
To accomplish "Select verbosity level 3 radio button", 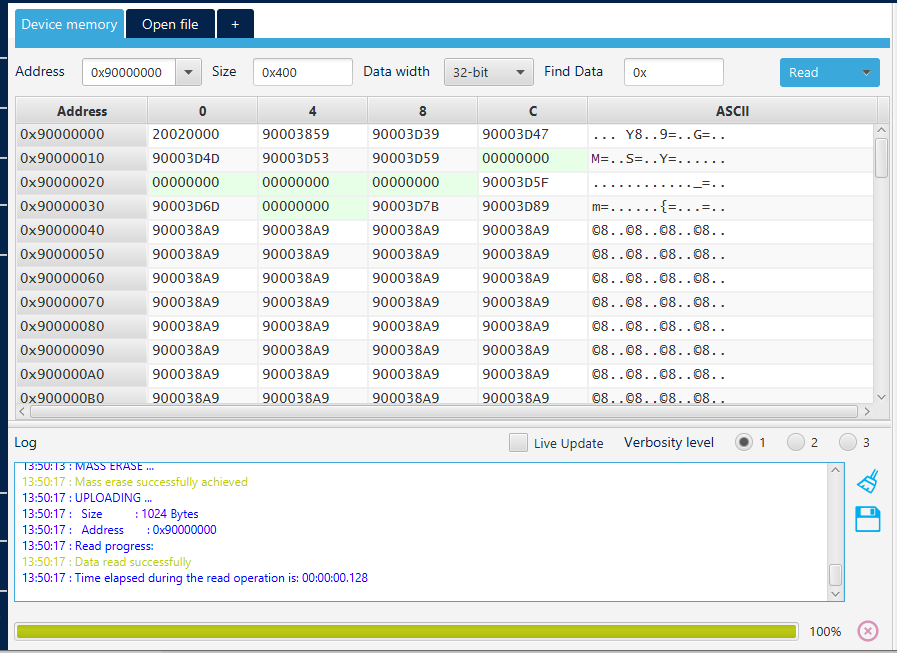I will (848, 442).
